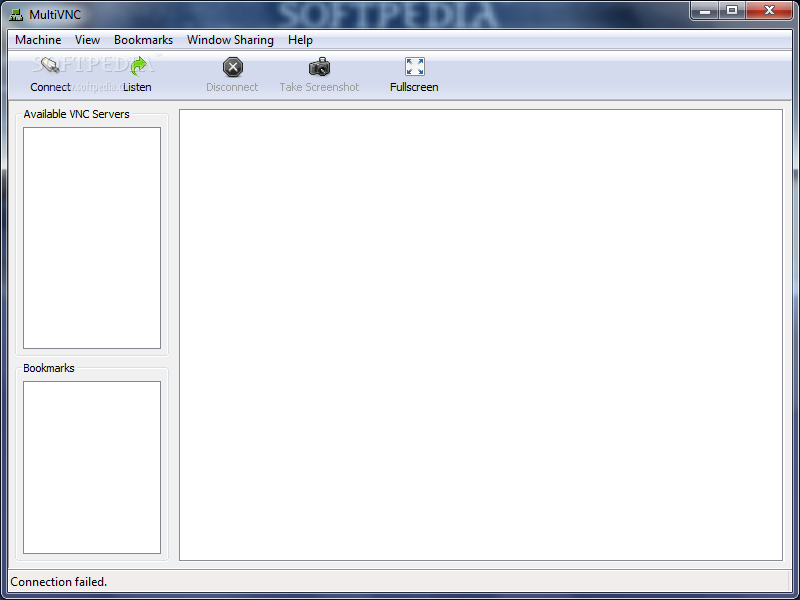Click the Fullscreen toolbar label
The height and width of the screenshot is (600, 800).
point(414,87)
